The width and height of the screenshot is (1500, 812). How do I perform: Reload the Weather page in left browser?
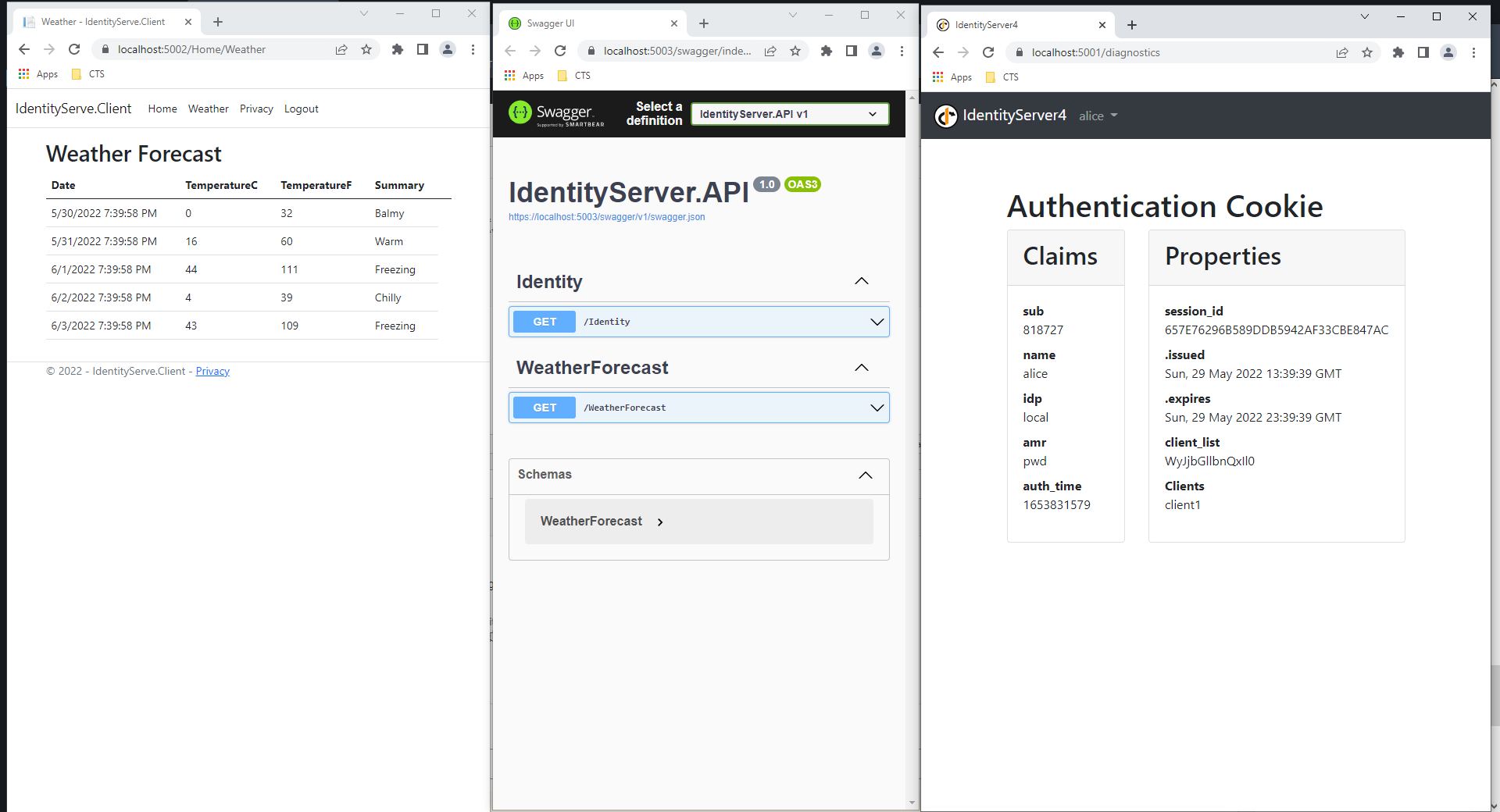(74, 49)
